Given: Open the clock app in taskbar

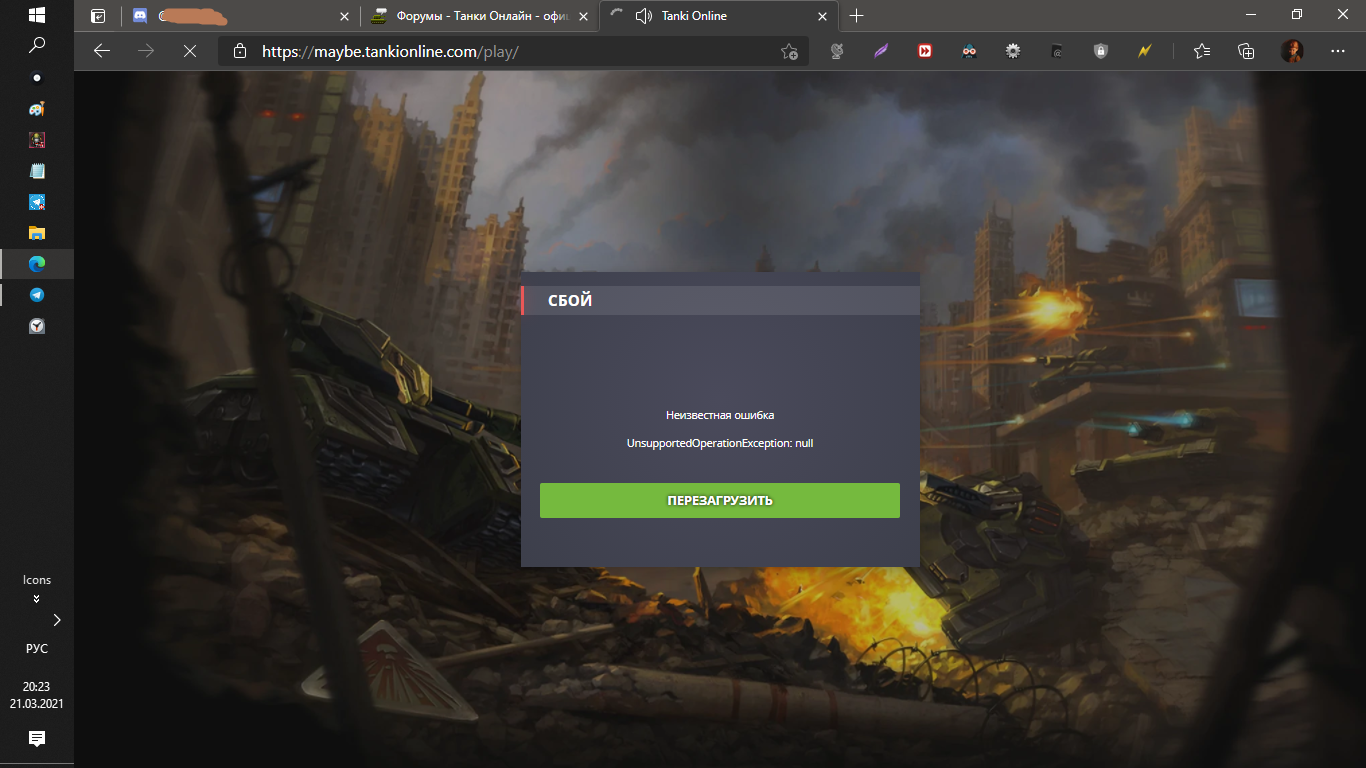Looking at the screenshot, I should (37, 326).
